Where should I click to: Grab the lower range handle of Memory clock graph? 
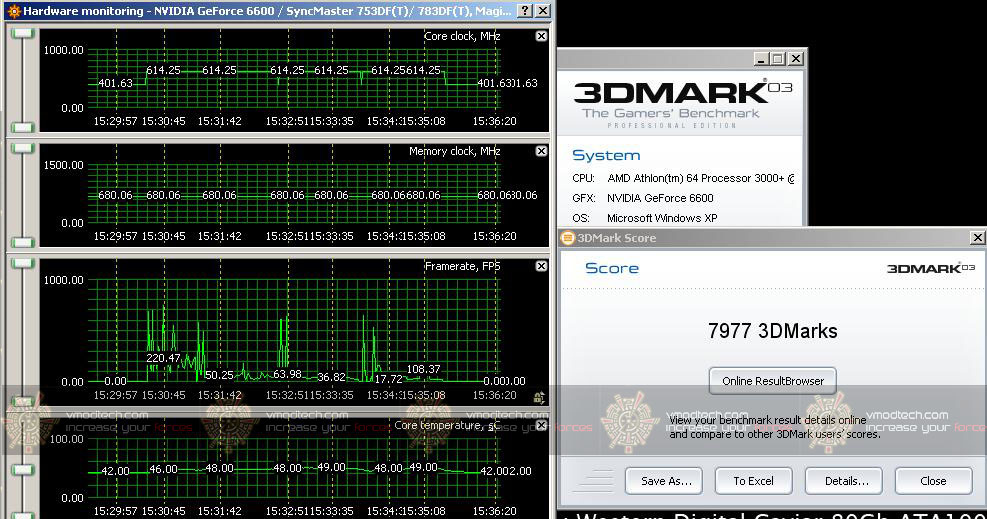[23, 242]
